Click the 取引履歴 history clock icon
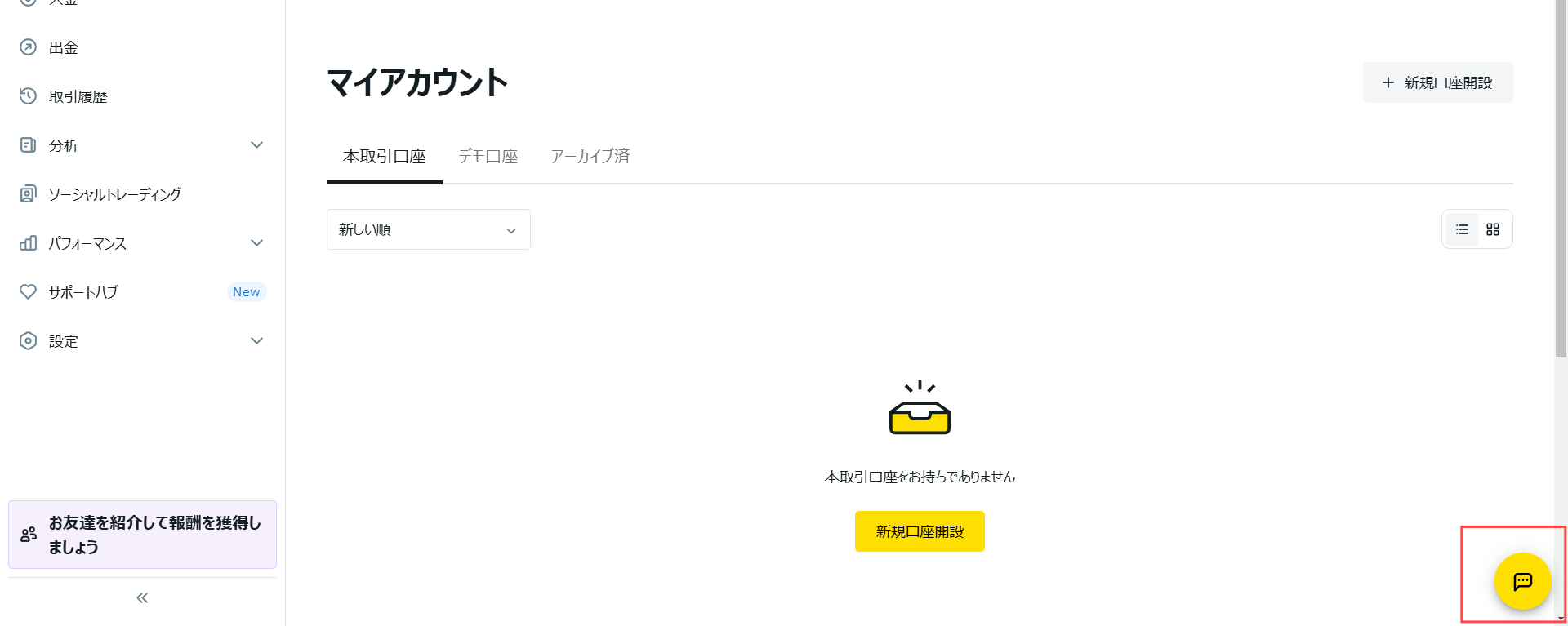1568x626 pixels. click(28, 96)
